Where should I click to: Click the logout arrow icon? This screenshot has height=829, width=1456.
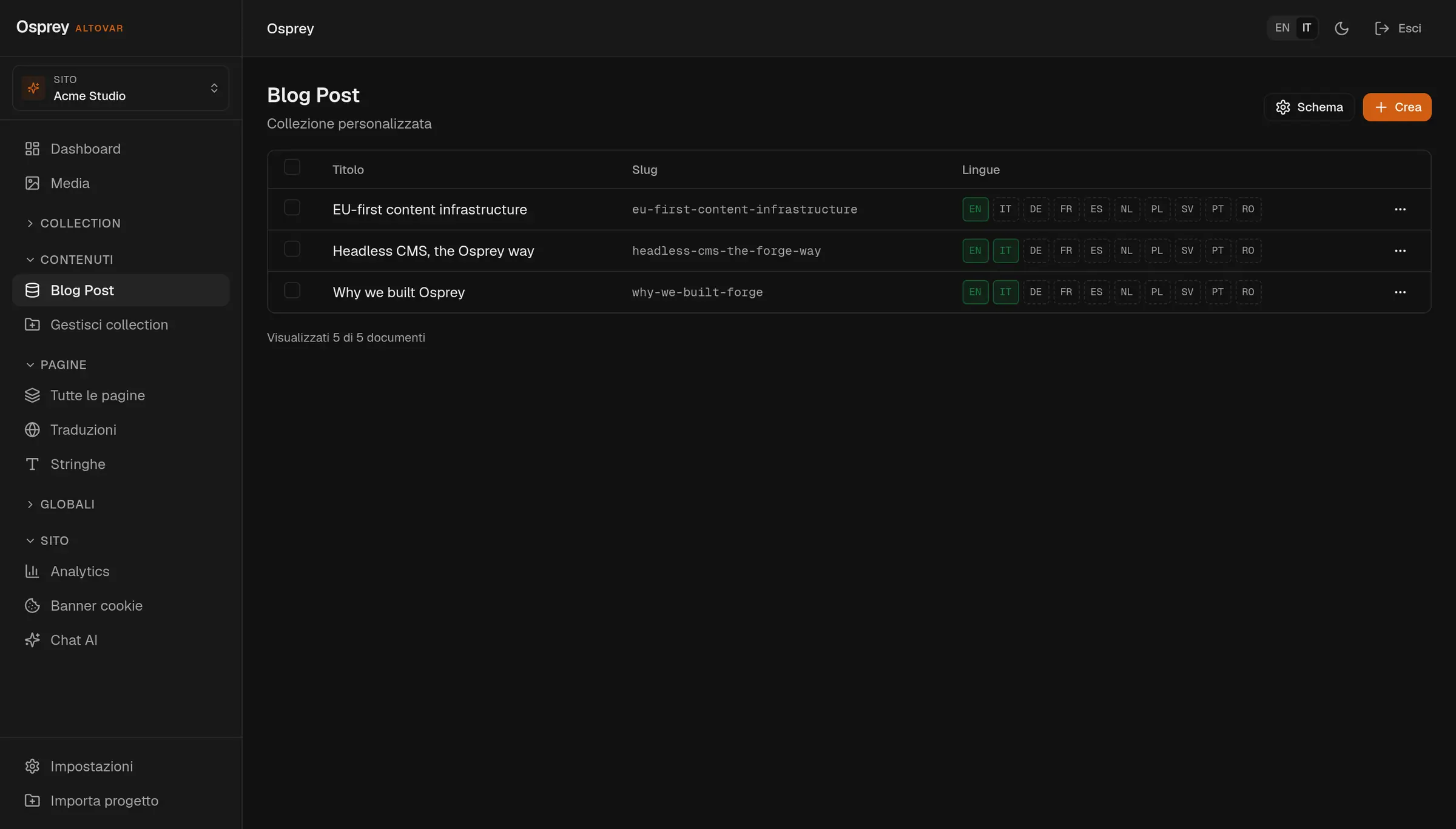[1382, 29]
